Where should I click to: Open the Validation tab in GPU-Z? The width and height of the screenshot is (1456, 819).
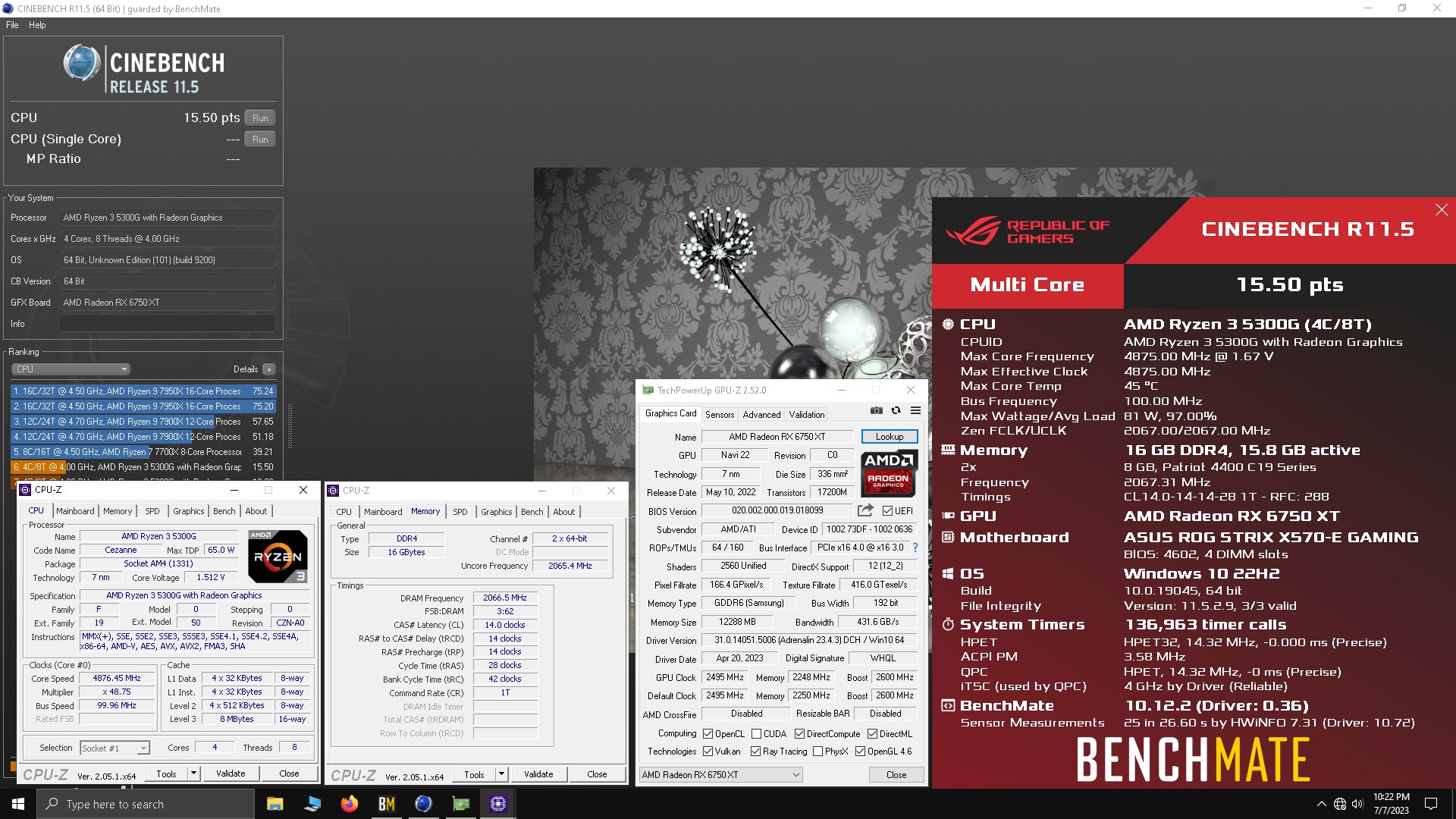(806, 415)
